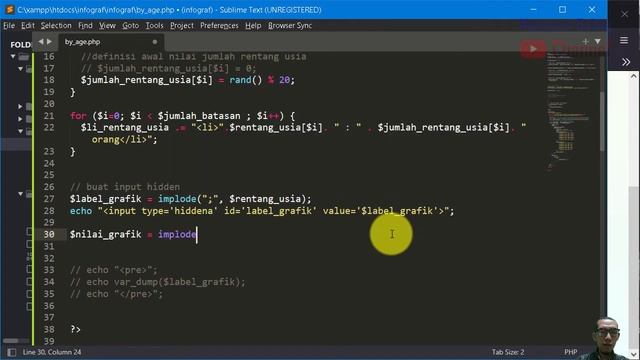Click Line 30, Column 24 status text
The image size is (640, 360).
pos(52,352)
